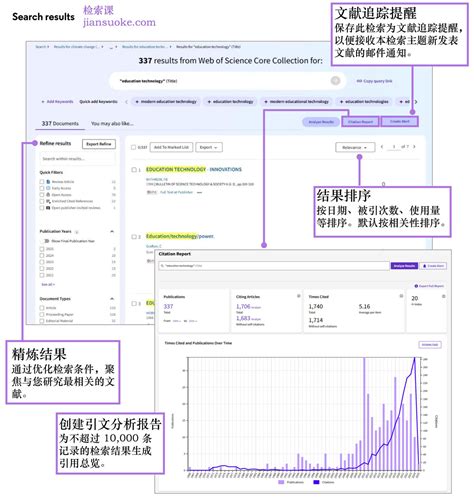This screenshot has width=474, height=500.
Task: Go to the previous results page arrow
Action: click(382, 147)
